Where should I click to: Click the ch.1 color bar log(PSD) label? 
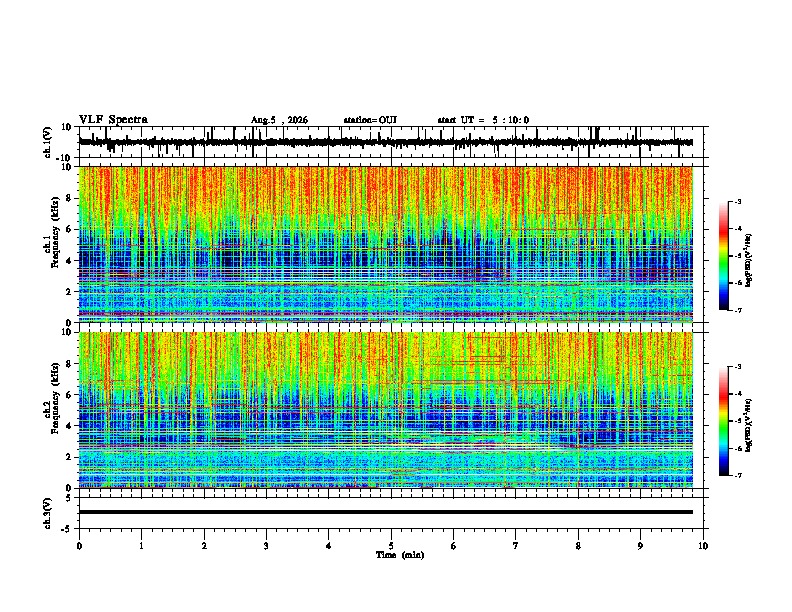[x=749, y=260]
